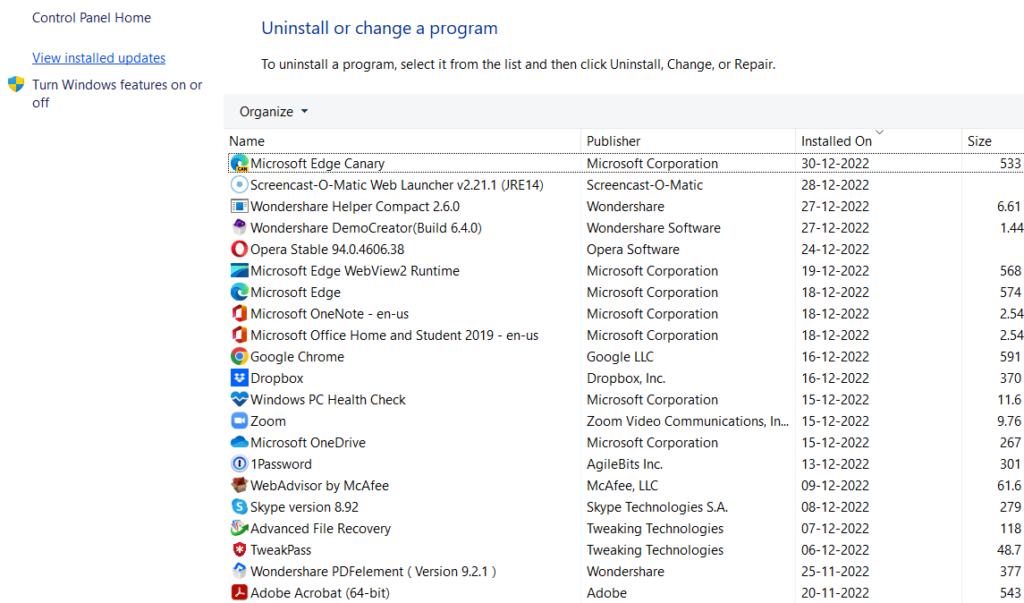Select Microsoft Edge WebView2 Runtime entry
This screenshot has width=1024, height=603.
coord(355,271)
